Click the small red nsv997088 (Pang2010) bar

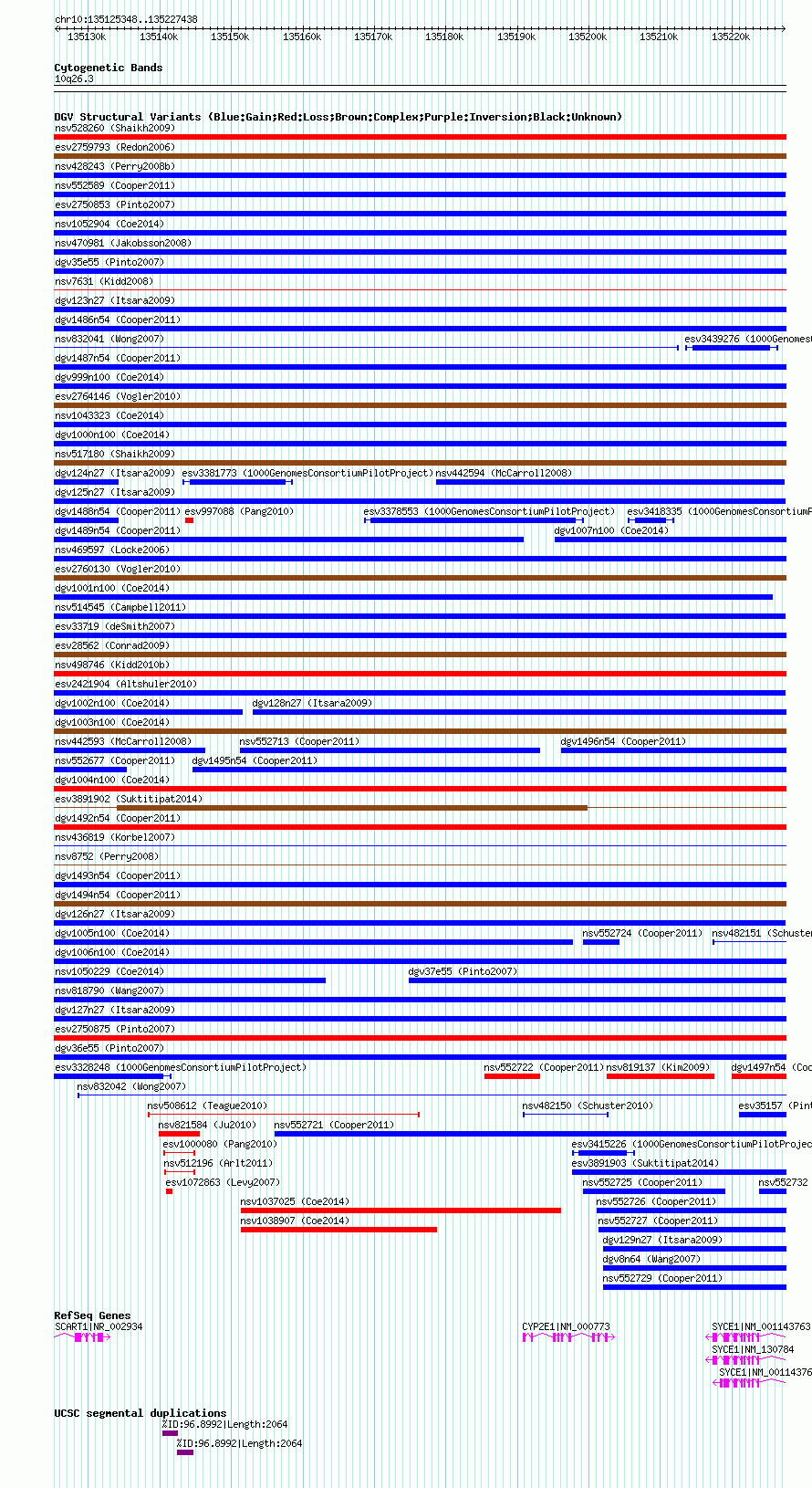tap(189, 520)
